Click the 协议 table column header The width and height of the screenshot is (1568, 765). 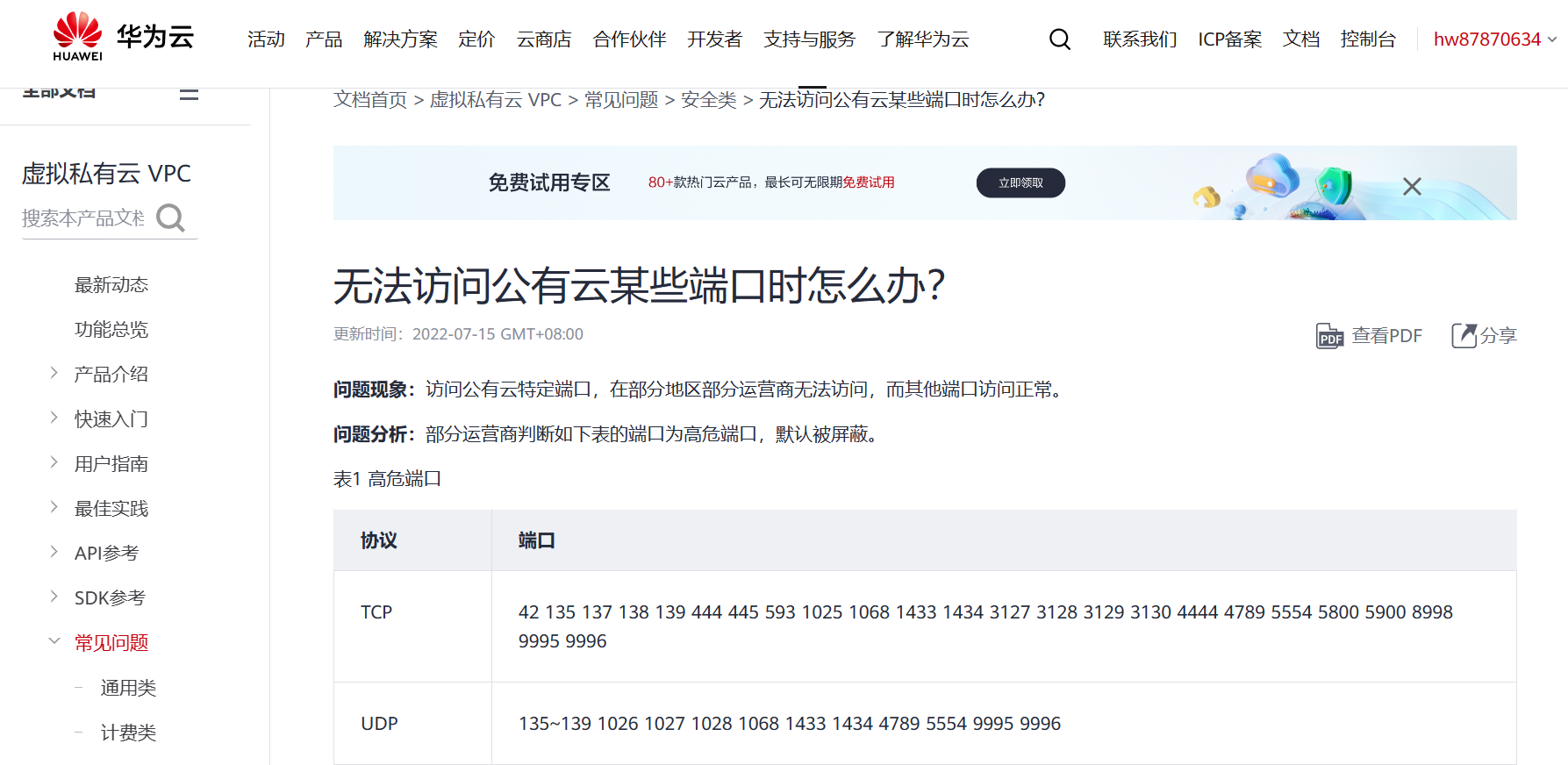[412, 540]
